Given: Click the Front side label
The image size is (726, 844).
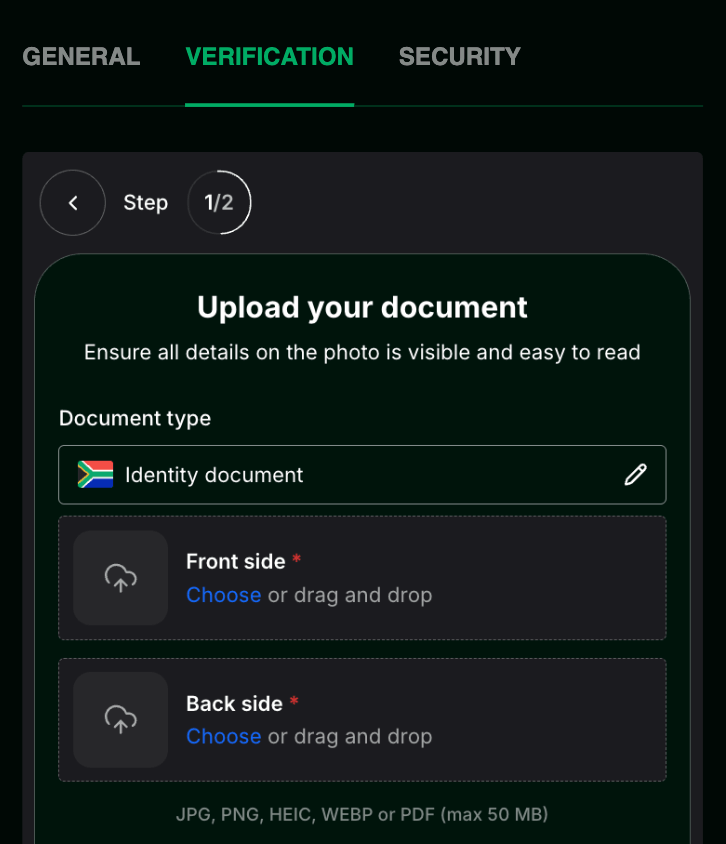Looking at the screenshot, I should tap(236, 561).
